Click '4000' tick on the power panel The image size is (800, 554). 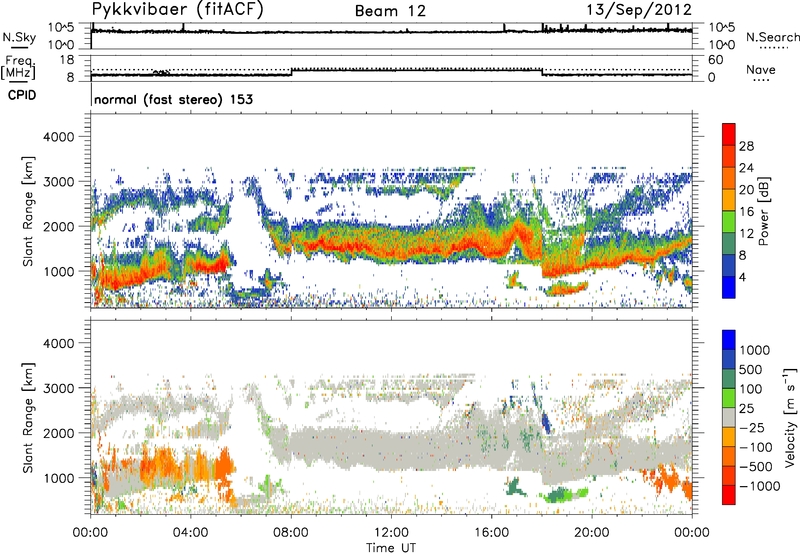(58, 137)
